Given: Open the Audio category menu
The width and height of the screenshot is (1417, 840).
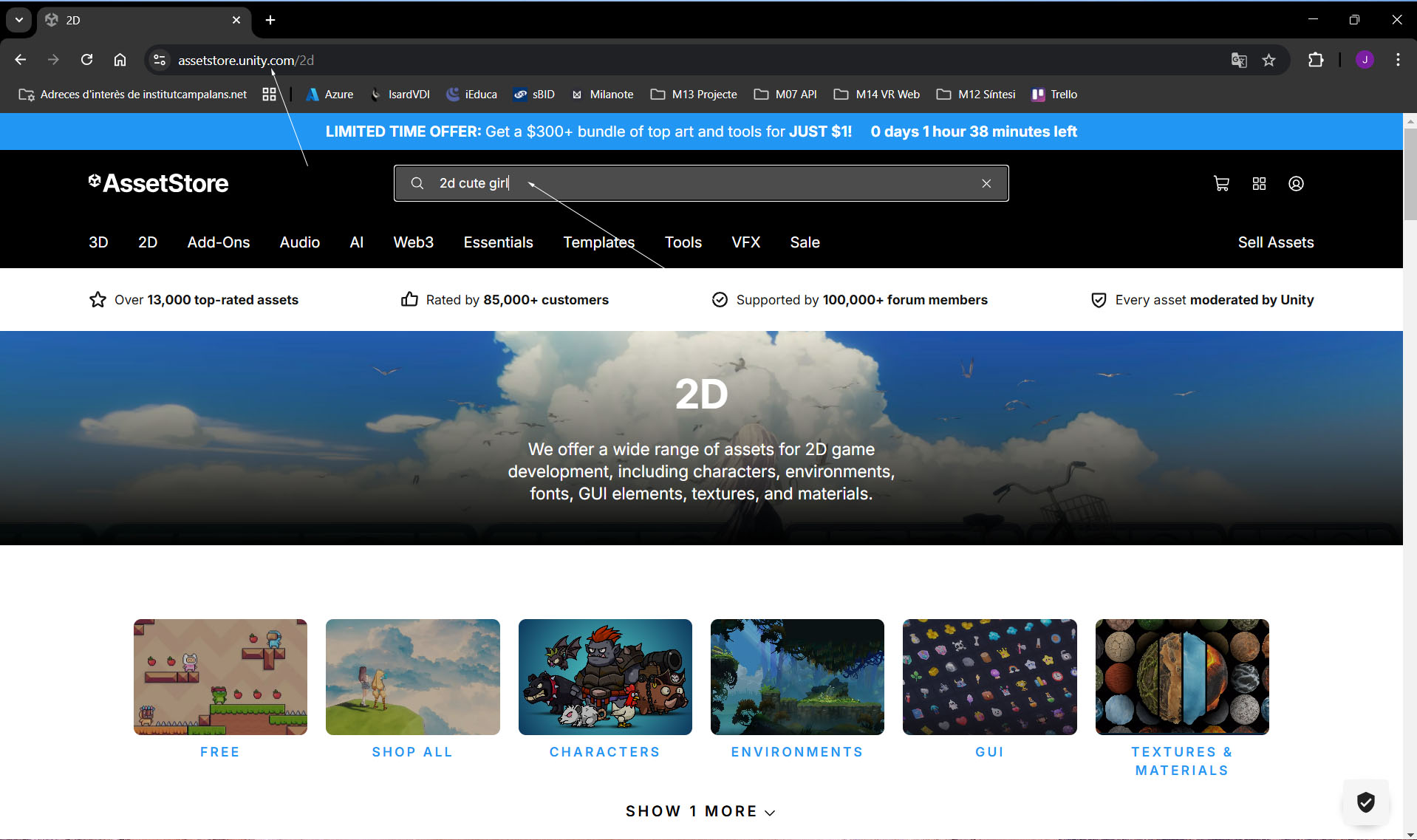Looking at the screenshot, I should [299, 242].
